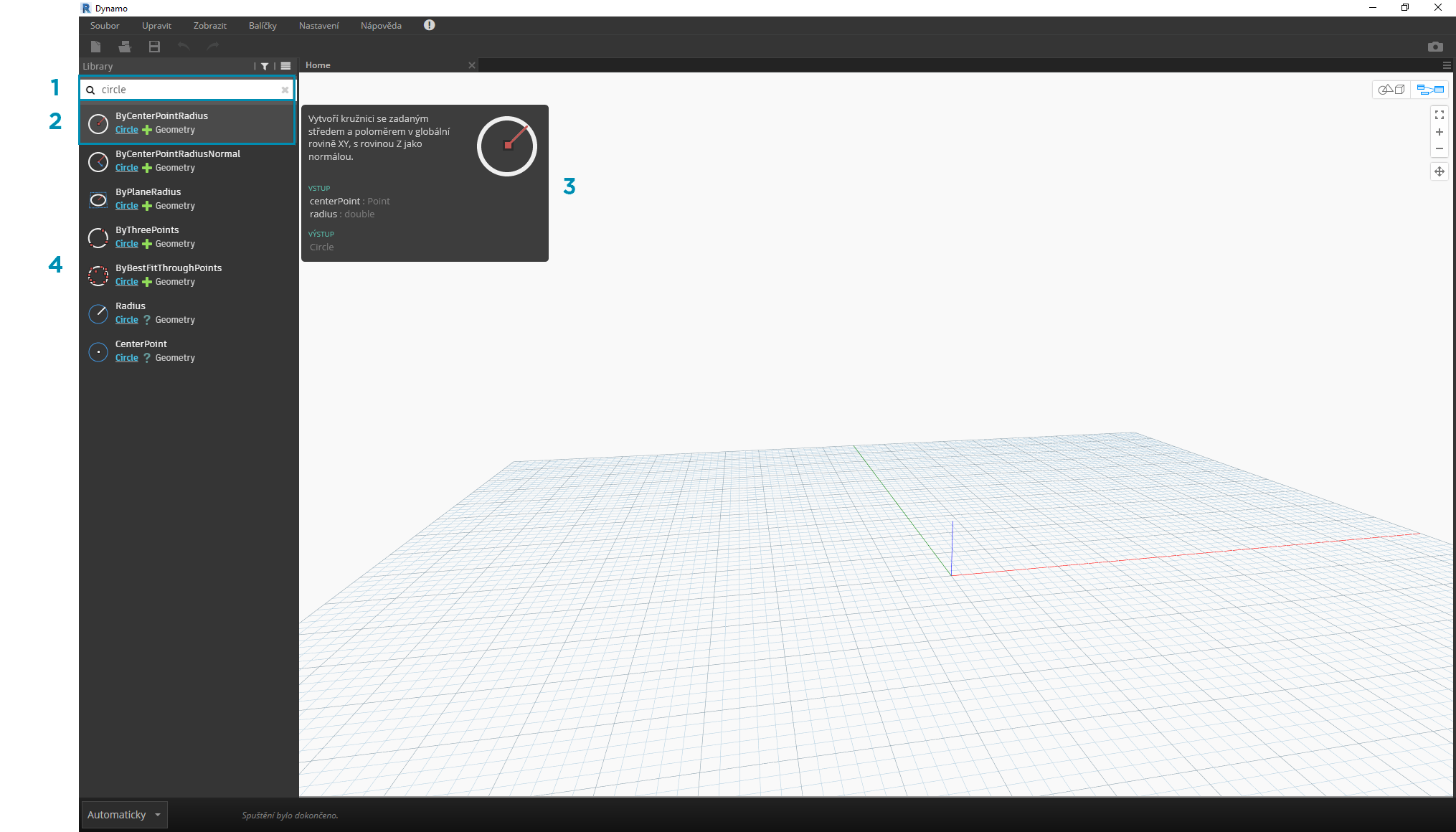The image size is (1456, 832).
Task: Open the Soubor menu
Action: (x=105, y=25)
